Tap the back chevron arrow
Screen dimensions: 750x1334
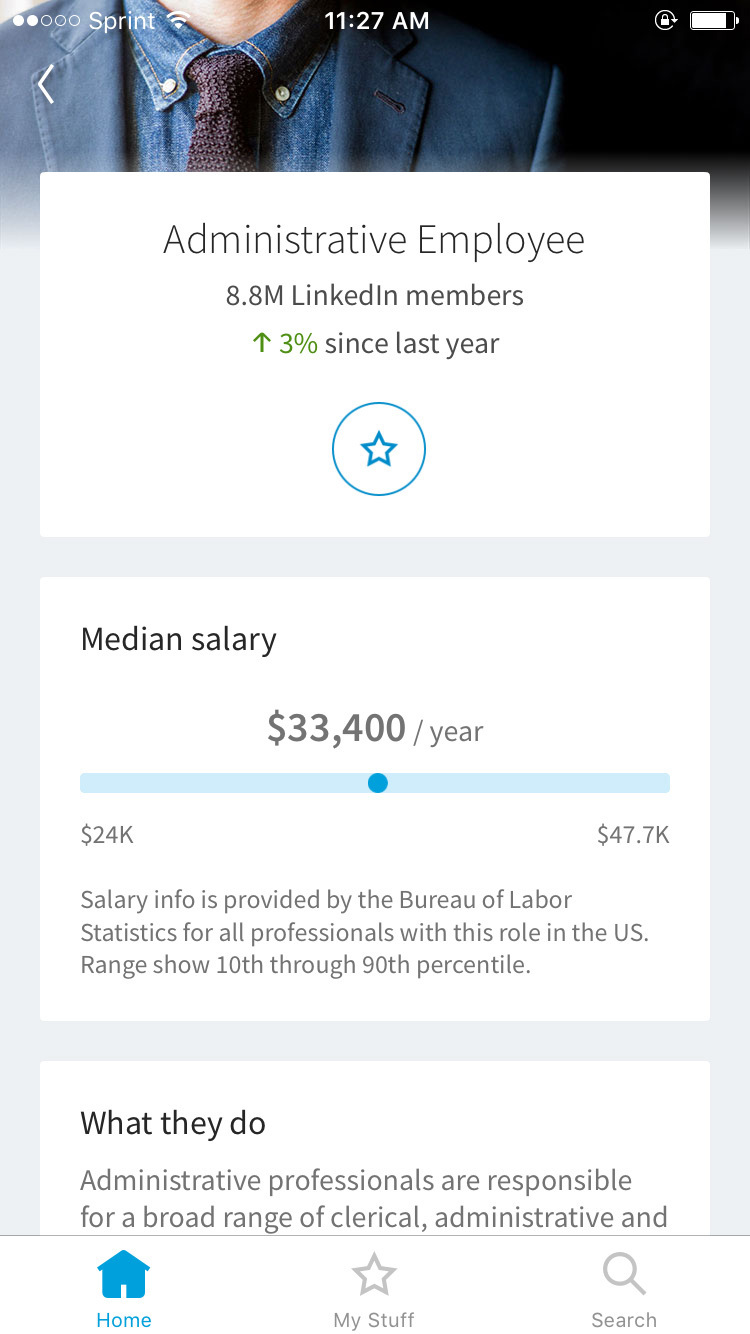click(45, 85)
